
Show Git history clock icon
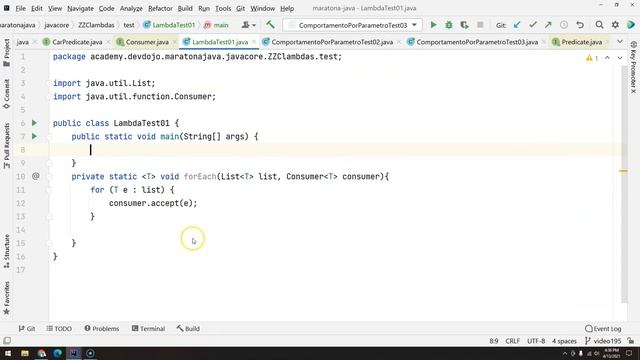[x=564, y=25]
